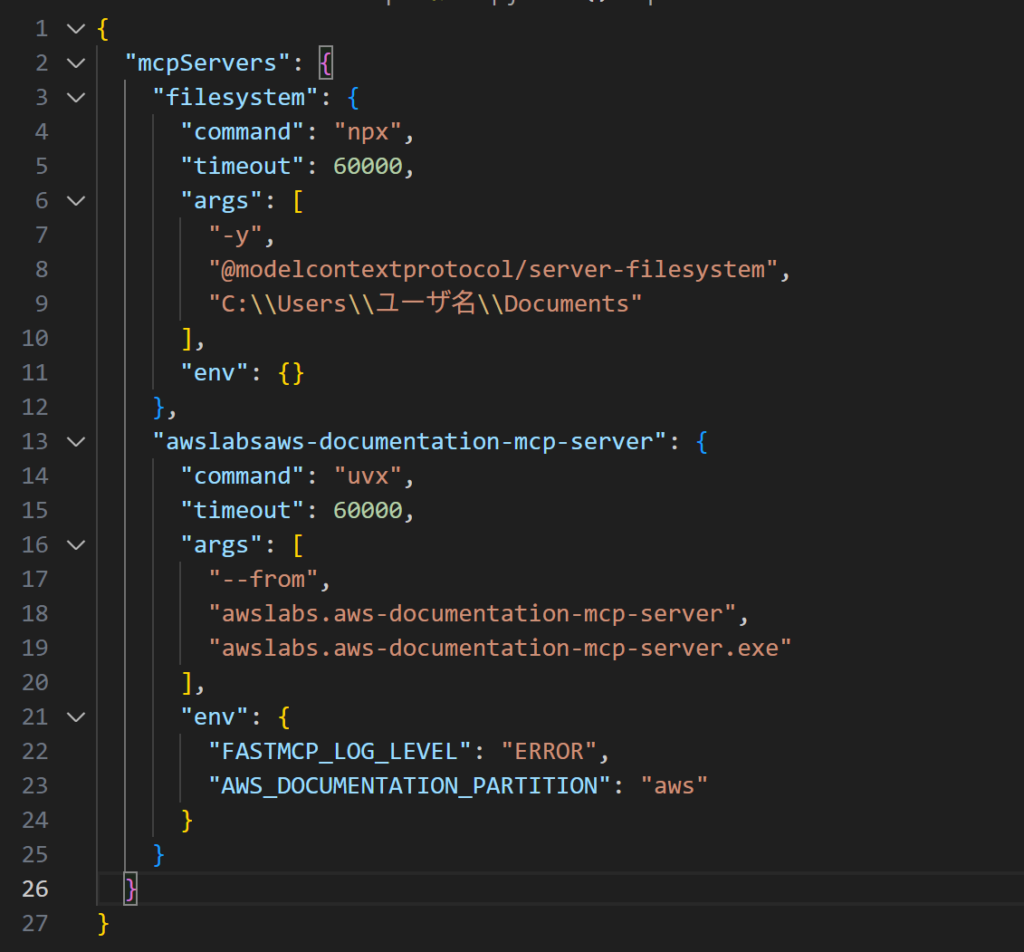Click line number 12 in the gutter

tap(35, 407)
